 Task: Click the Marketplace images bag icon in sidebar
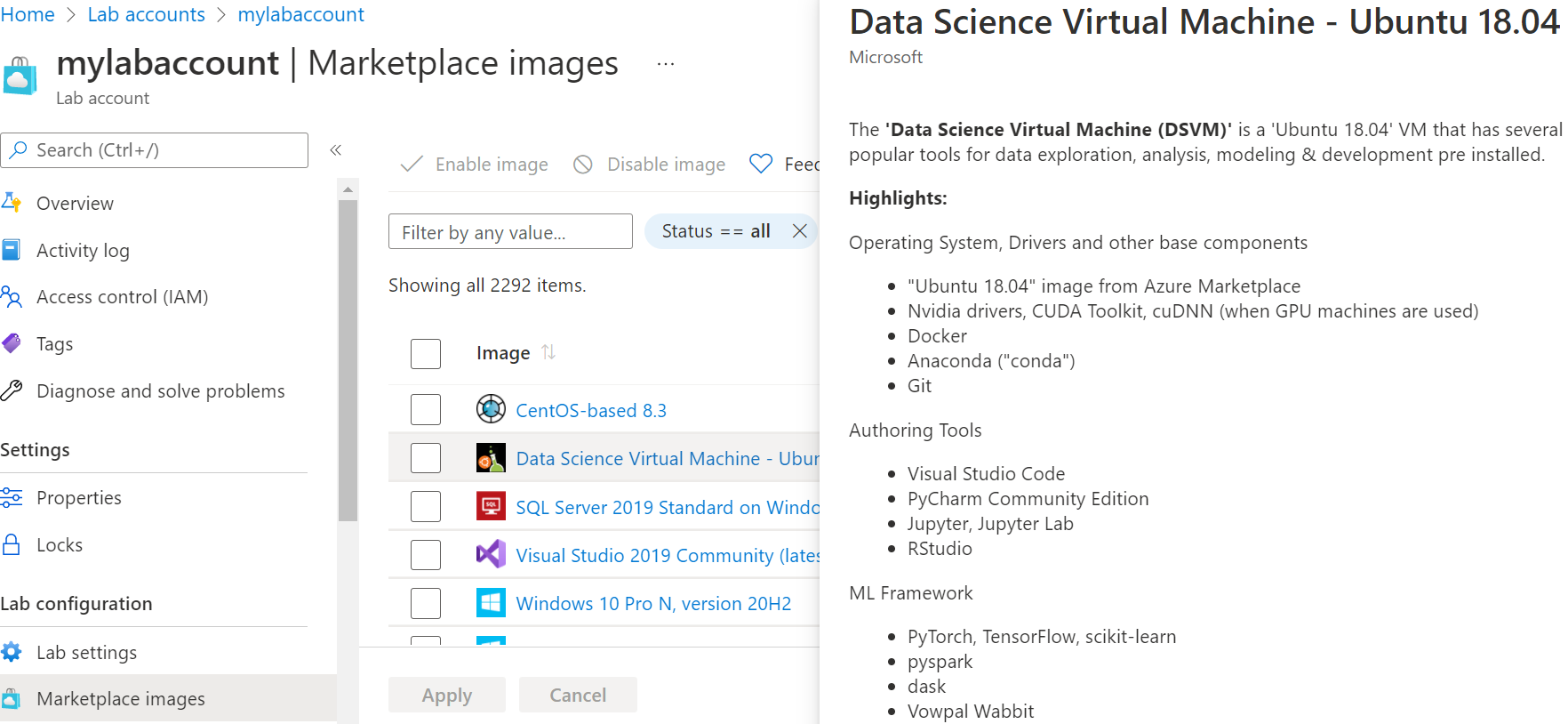[x=12, y=699]
